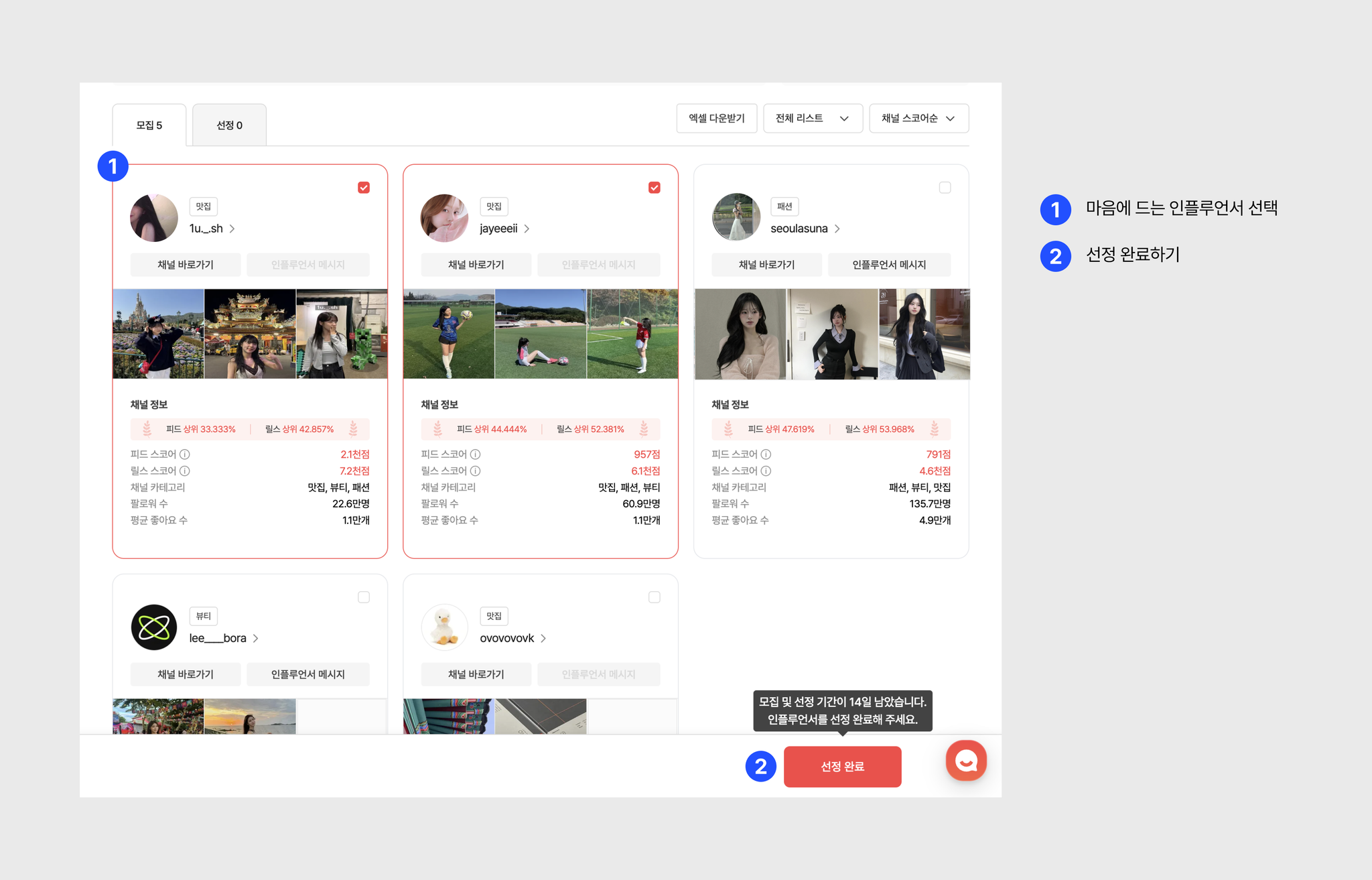Expand seoulasuna profile chevron
This screenshot has width=1372, height=880.
(x=837, y=229)
